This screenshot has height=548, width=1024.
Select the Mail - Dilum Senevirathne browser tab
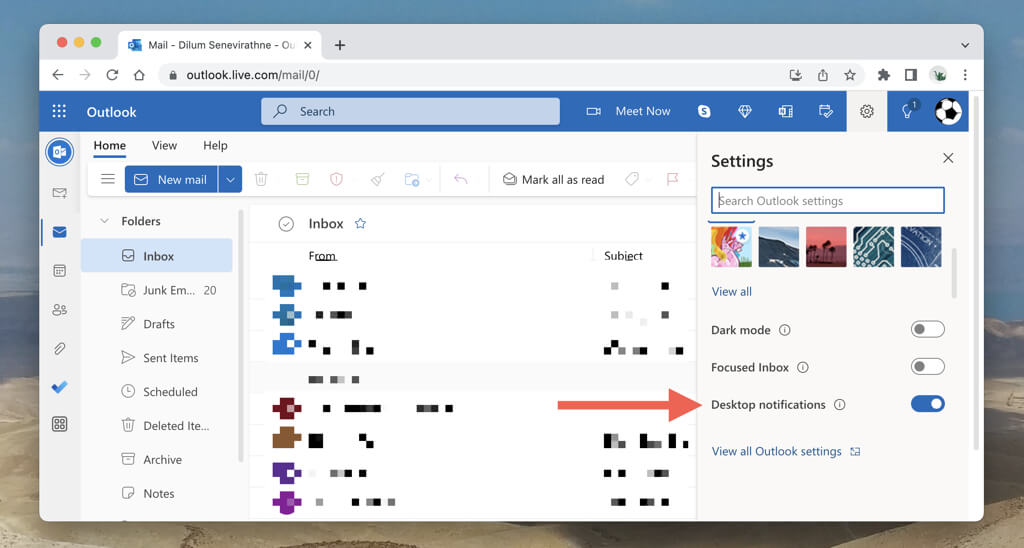(219, 45)
